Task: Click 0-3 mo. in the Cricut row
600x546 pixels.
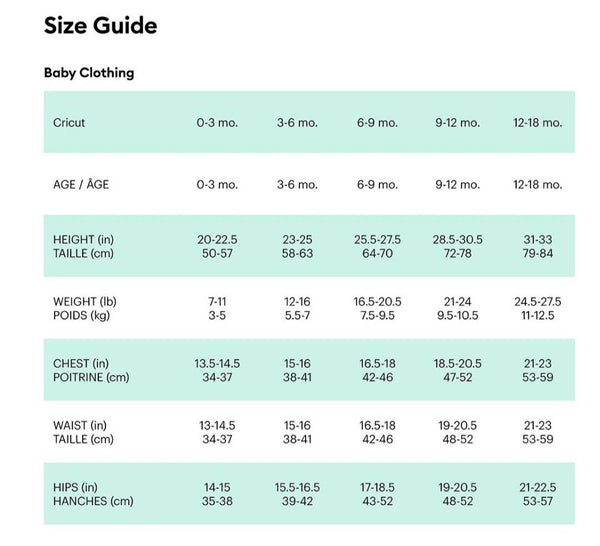Action: point(217,123)
